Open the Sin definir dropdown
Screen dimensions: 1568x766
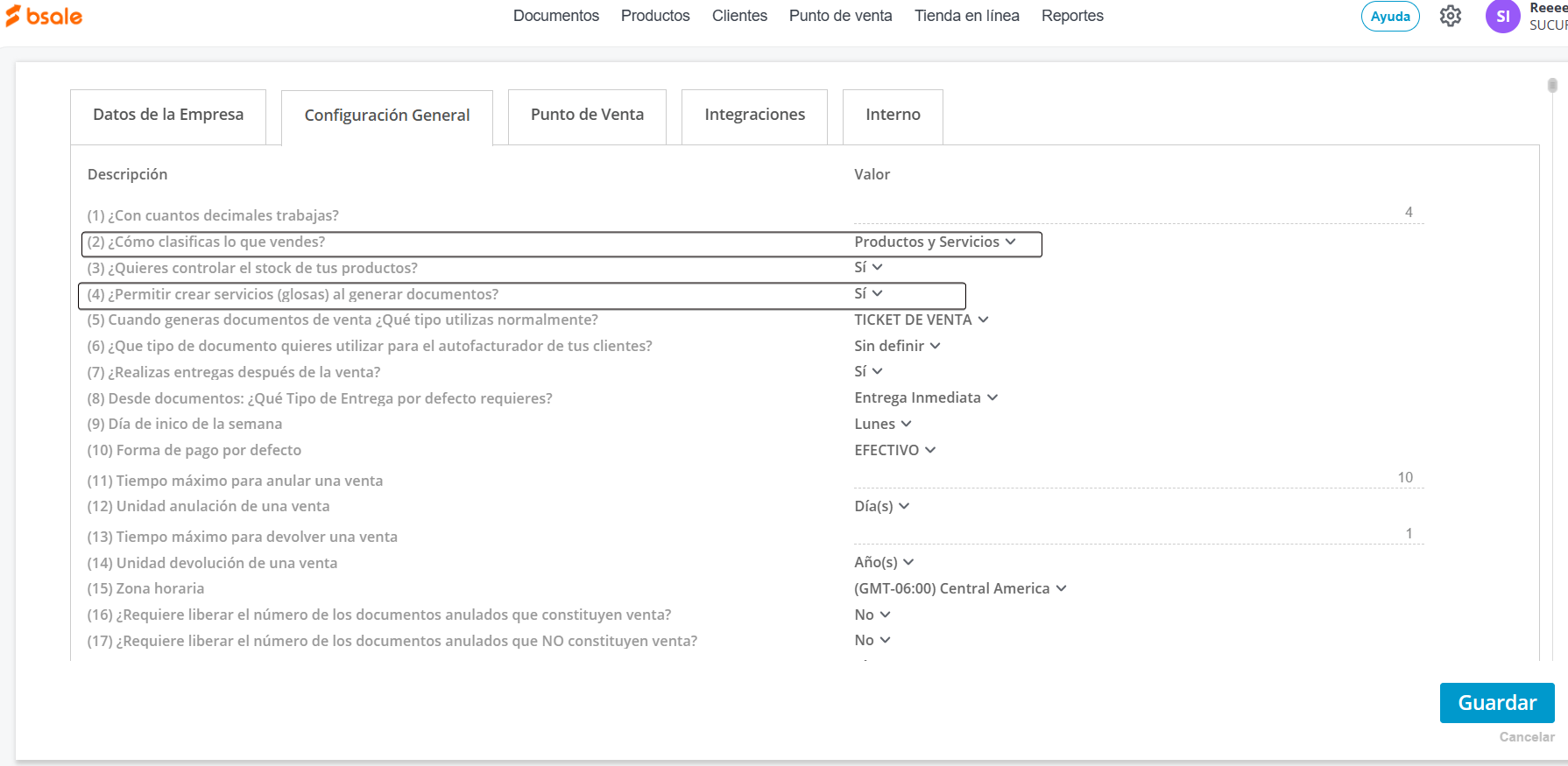point(897,347)
